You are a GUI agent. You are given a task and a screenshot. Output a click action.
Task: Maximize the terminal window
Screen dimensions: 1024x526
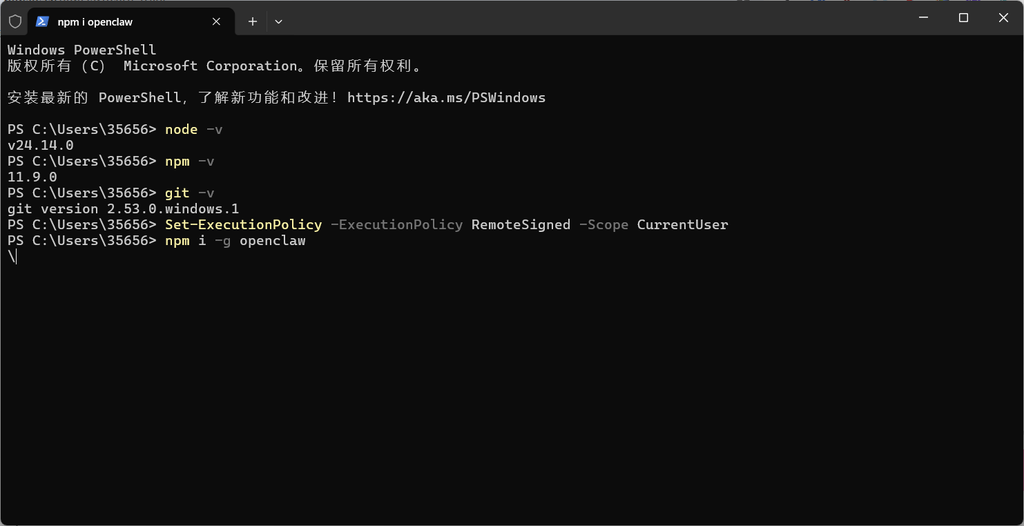click(963, 18)
